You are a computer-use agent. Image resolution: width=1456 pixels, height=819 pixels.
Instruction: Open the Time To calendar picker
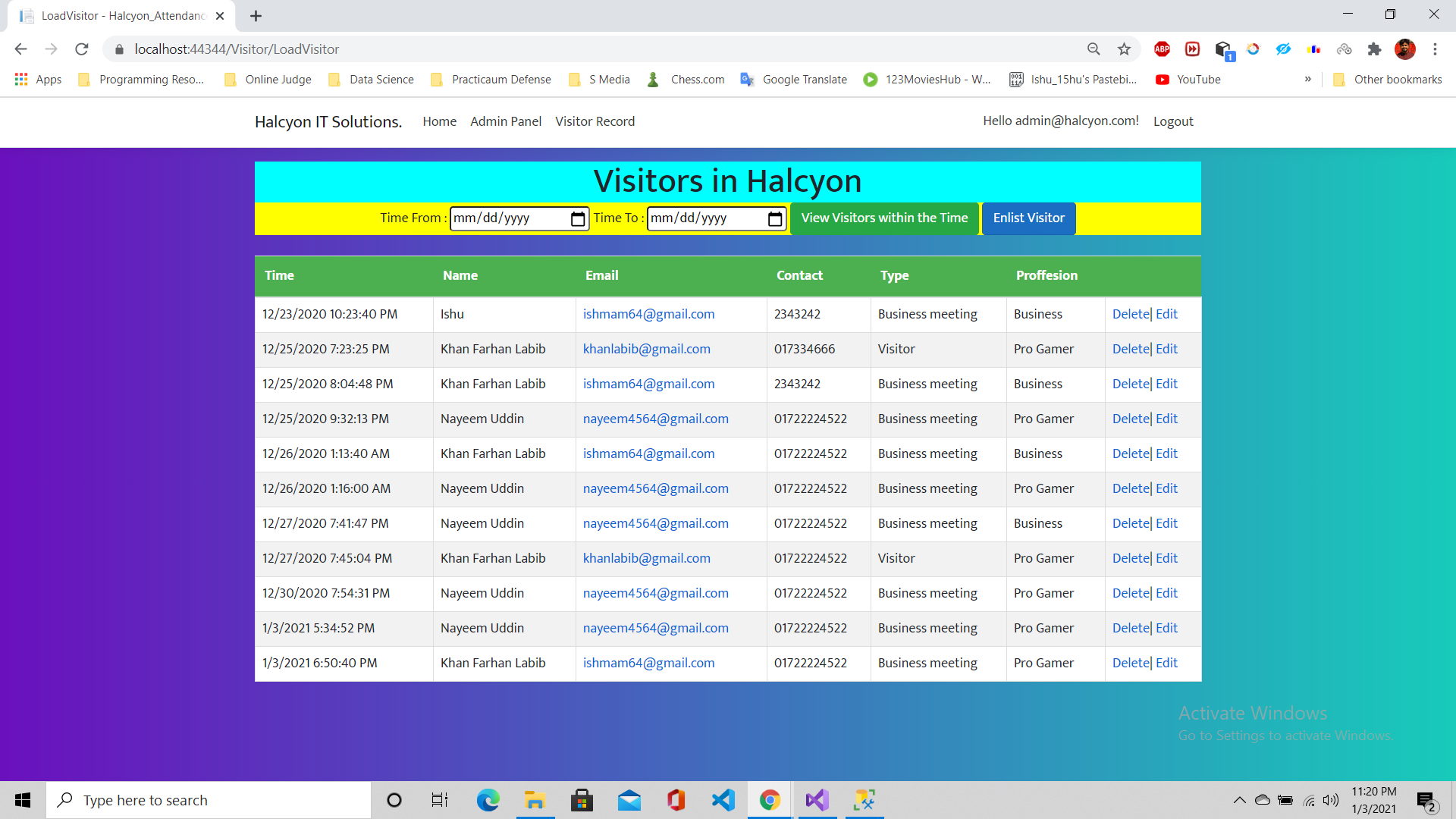point(774,219)
